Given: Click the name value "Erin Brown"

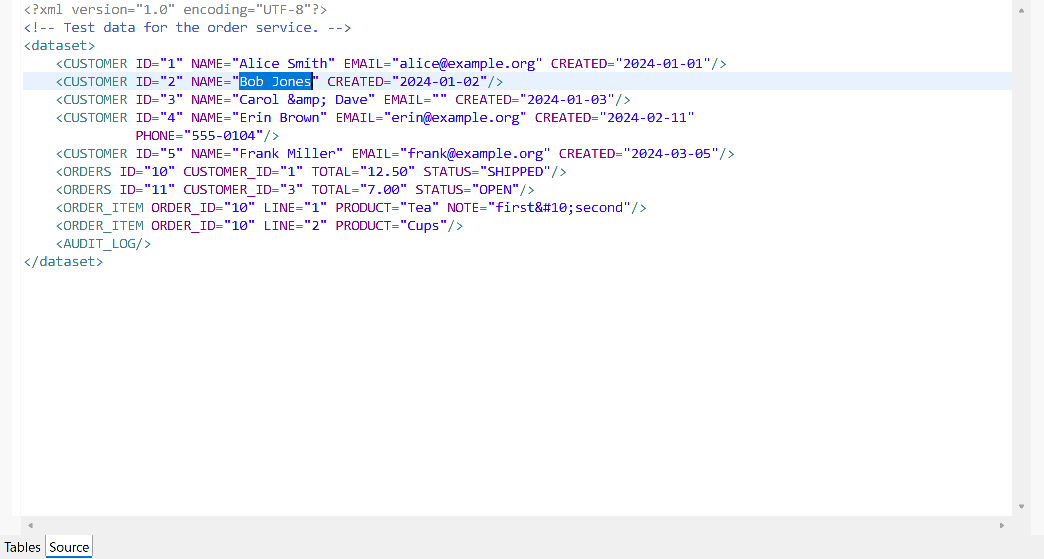Looking at the screenshot, I should point(280,117).
